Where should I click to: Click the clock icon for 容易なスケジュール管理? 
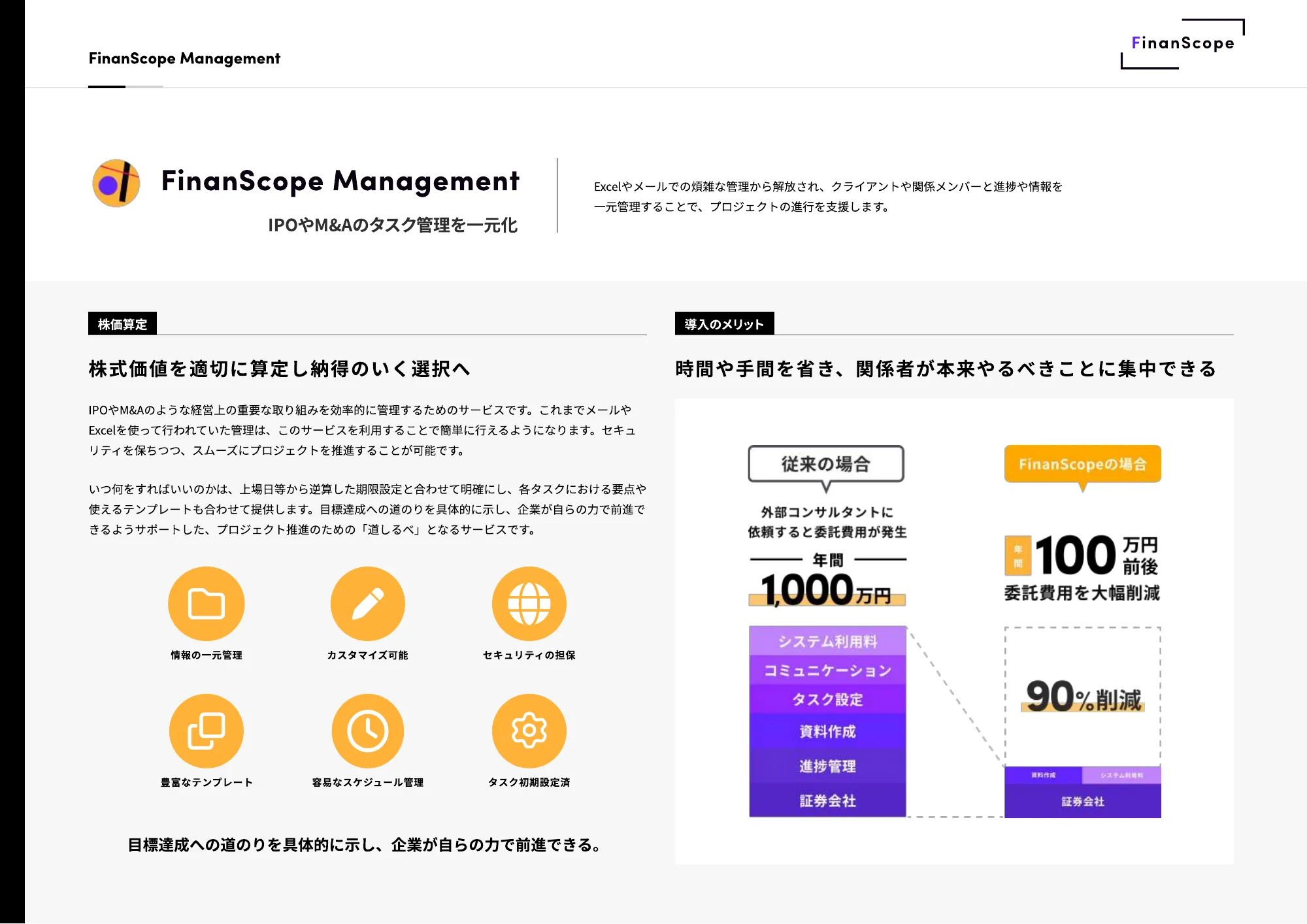tap(368, 731)
